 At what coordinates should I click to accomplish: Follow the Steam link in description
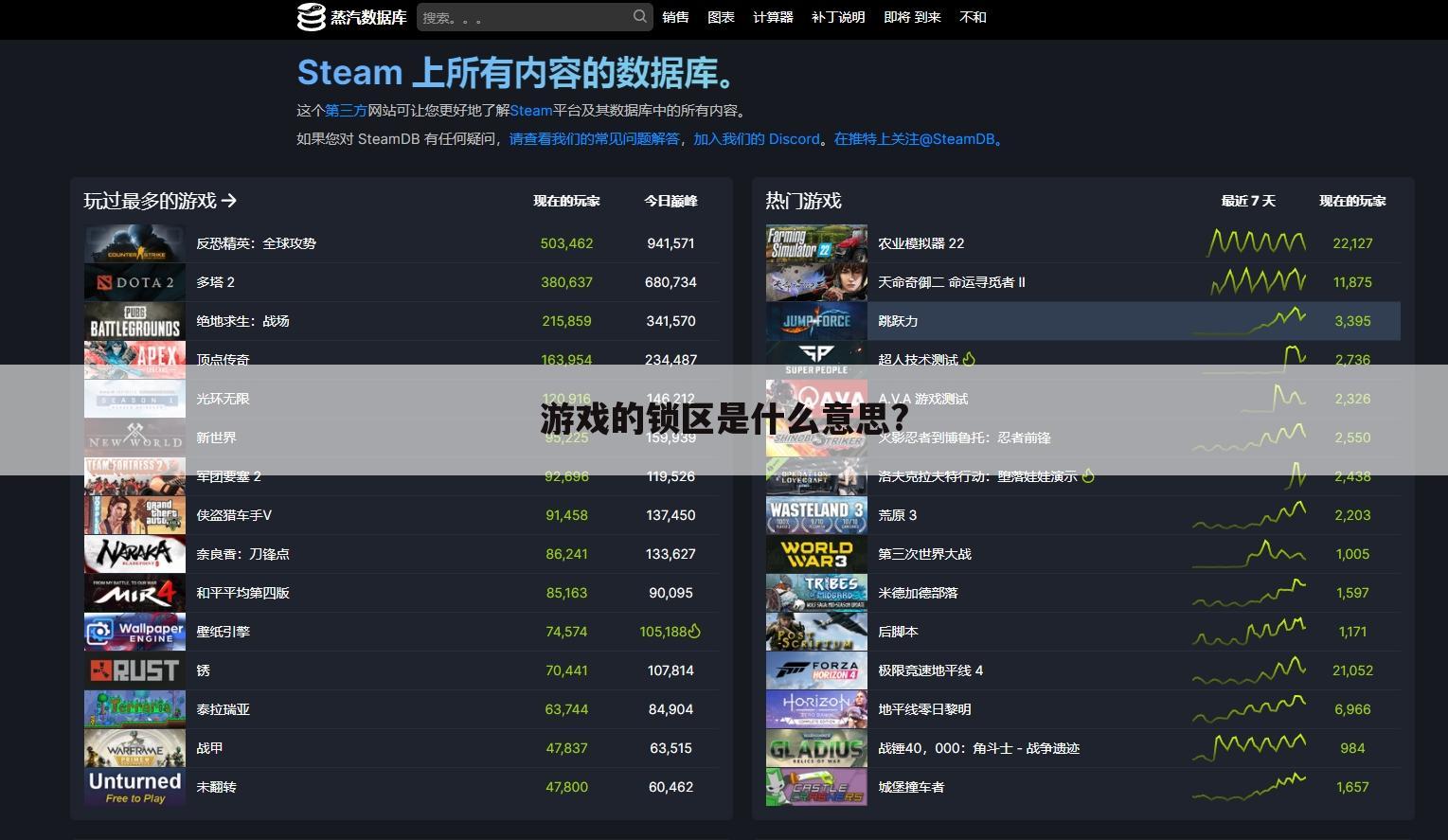(x=530, y=111)
